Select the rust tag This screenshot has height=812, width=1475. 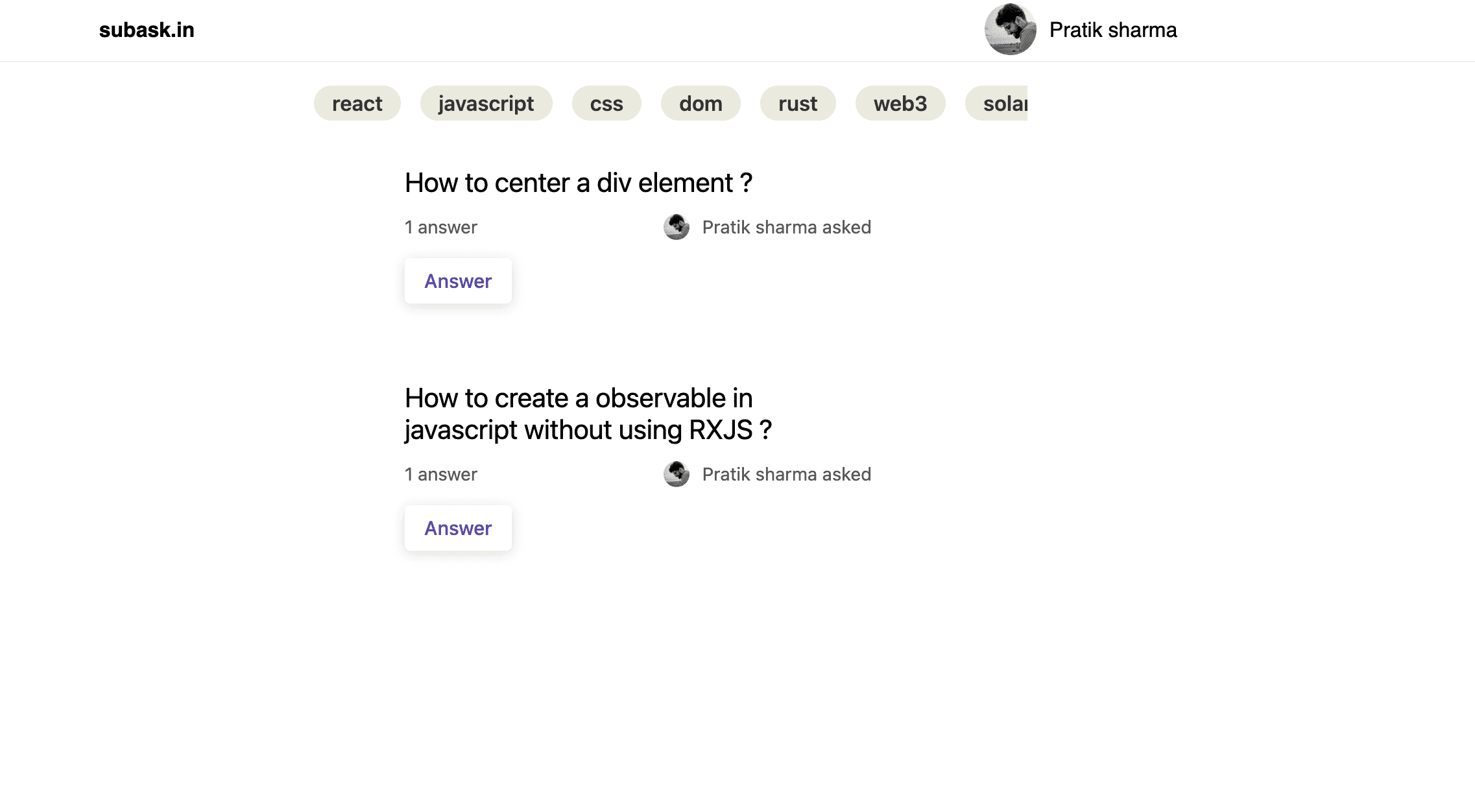pos(797,102)
